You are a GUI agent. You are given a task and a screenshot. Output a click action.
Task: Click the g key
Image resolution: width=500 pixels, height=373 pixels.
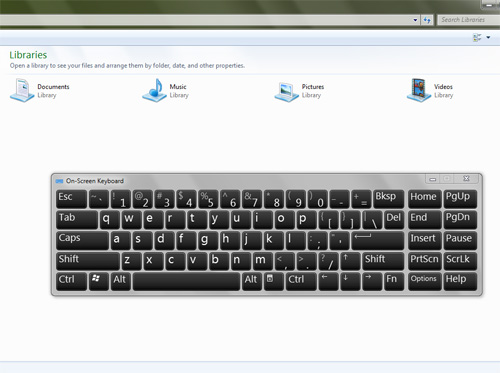208,240
